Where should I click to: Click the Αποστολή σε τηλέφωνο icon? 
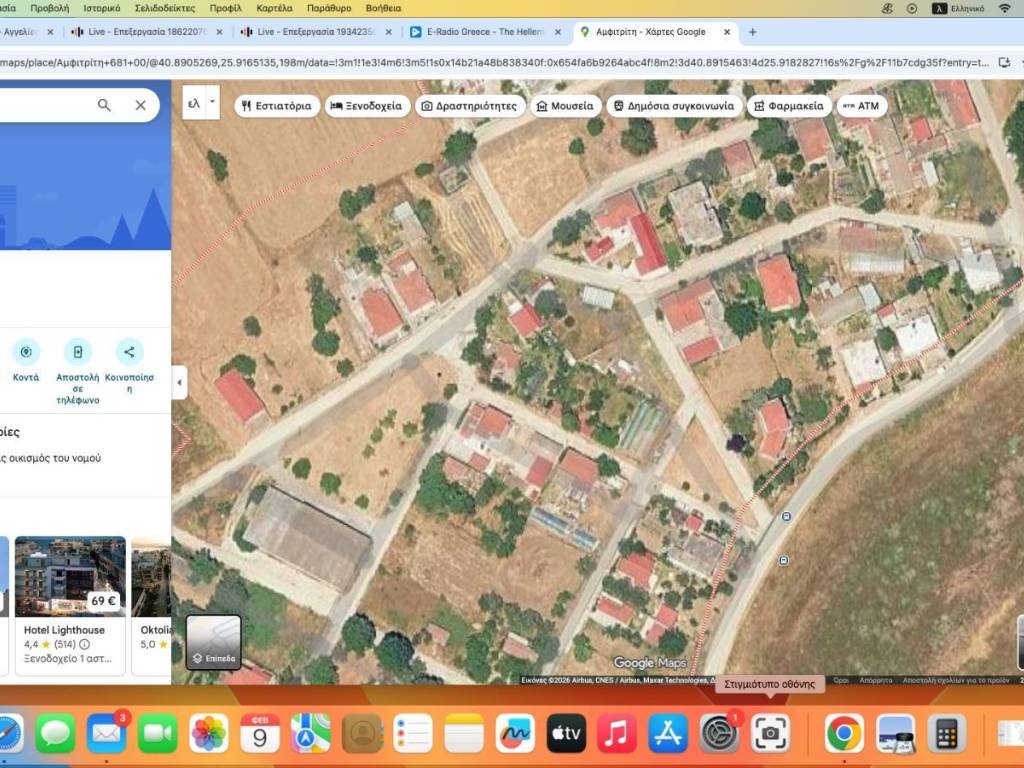tap(77, 352)
